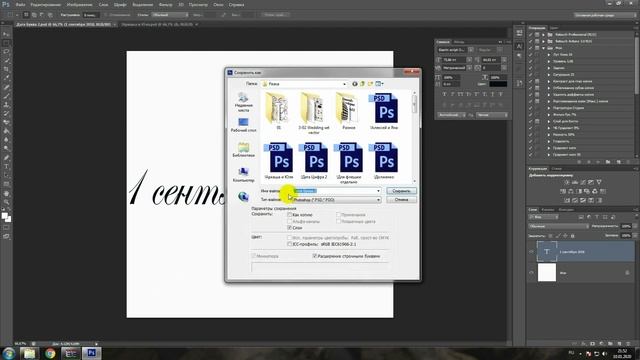Screen dimensions: 640x360
Task: Select the Clone Stamp tool
Action: coord(6,105)
